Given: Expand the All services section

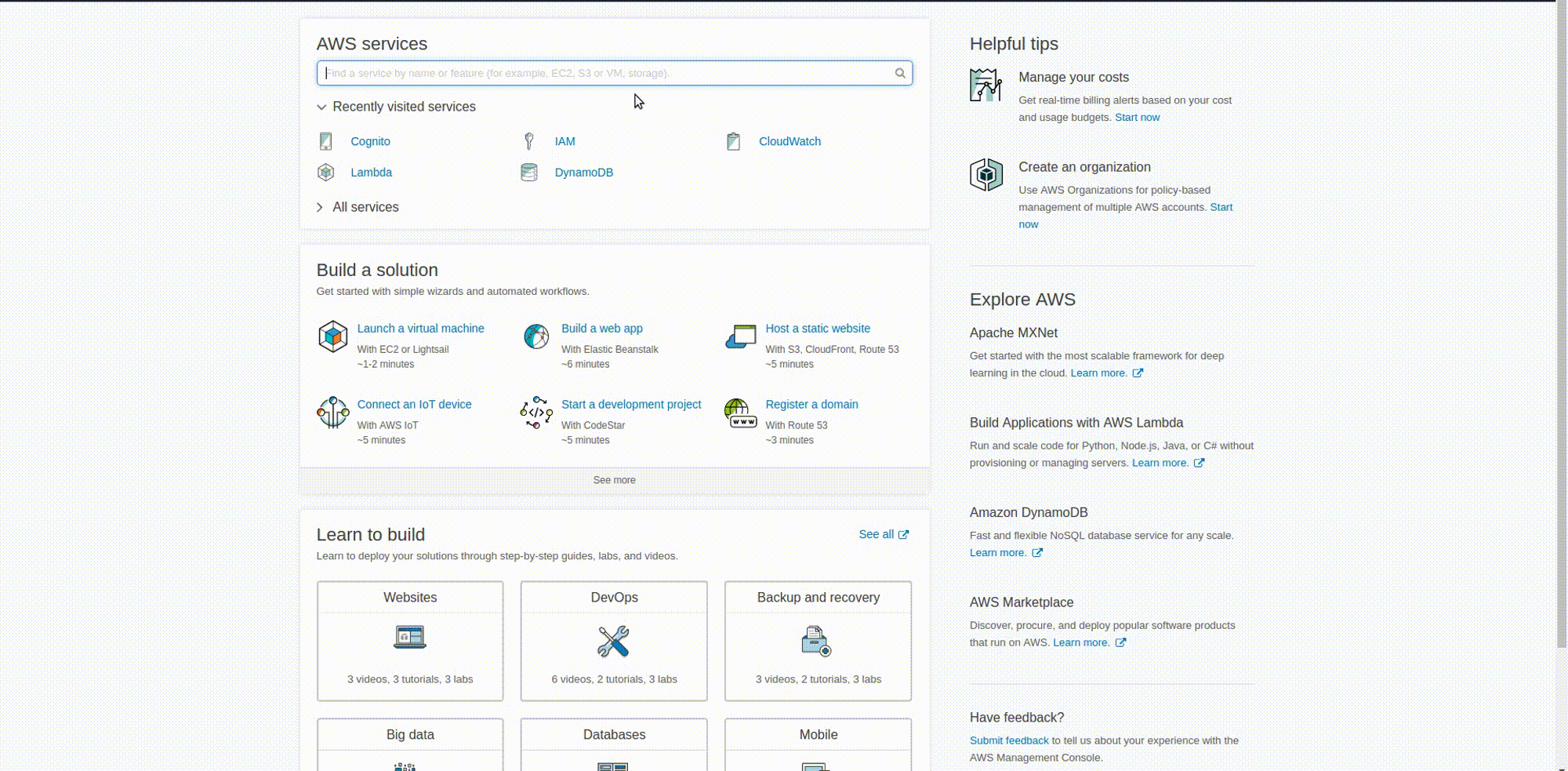Looking at the screenshot, I should click(x=358, y=207).
